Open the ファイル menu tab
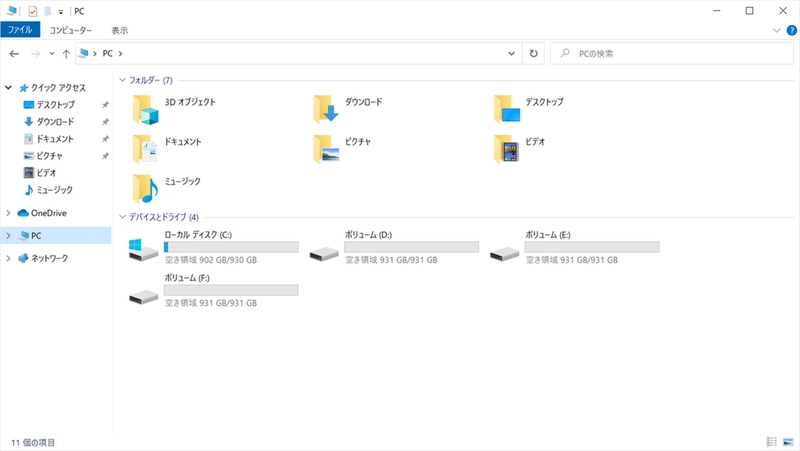 [x=21, y=31]
